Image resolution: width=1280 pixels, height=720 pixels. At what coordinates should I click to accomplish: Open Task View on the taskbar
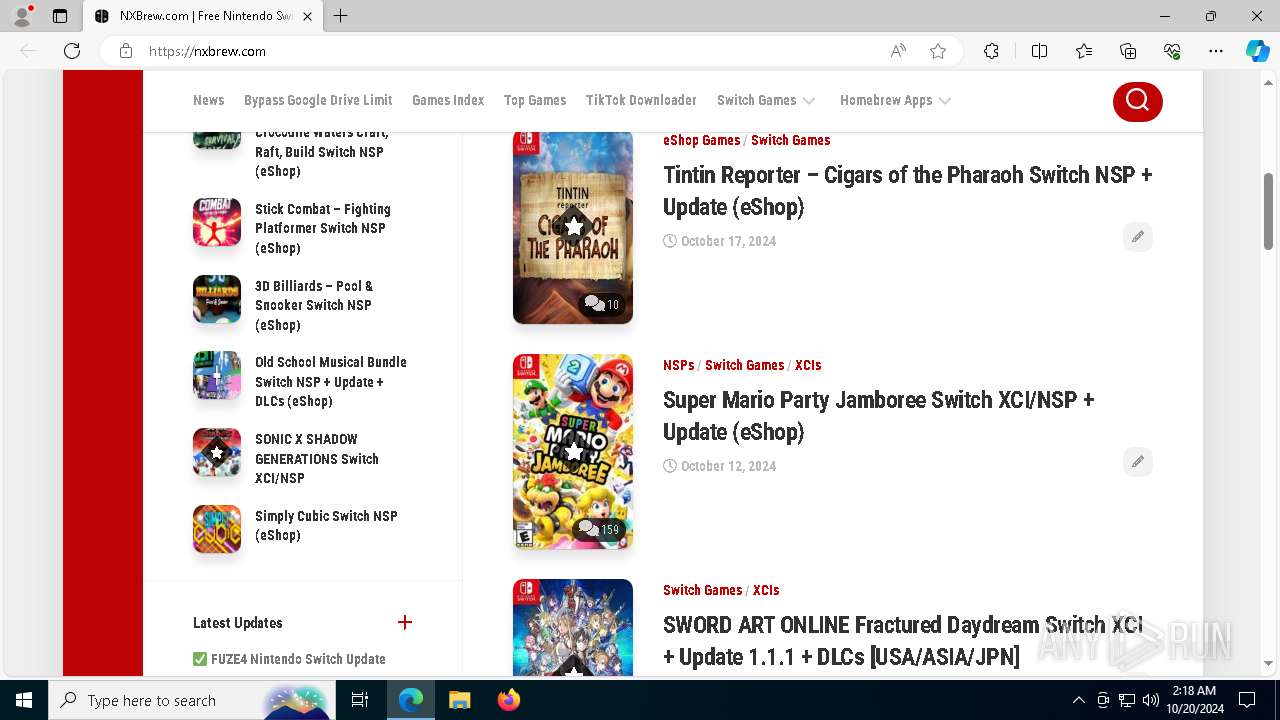(x=360, y=700)
